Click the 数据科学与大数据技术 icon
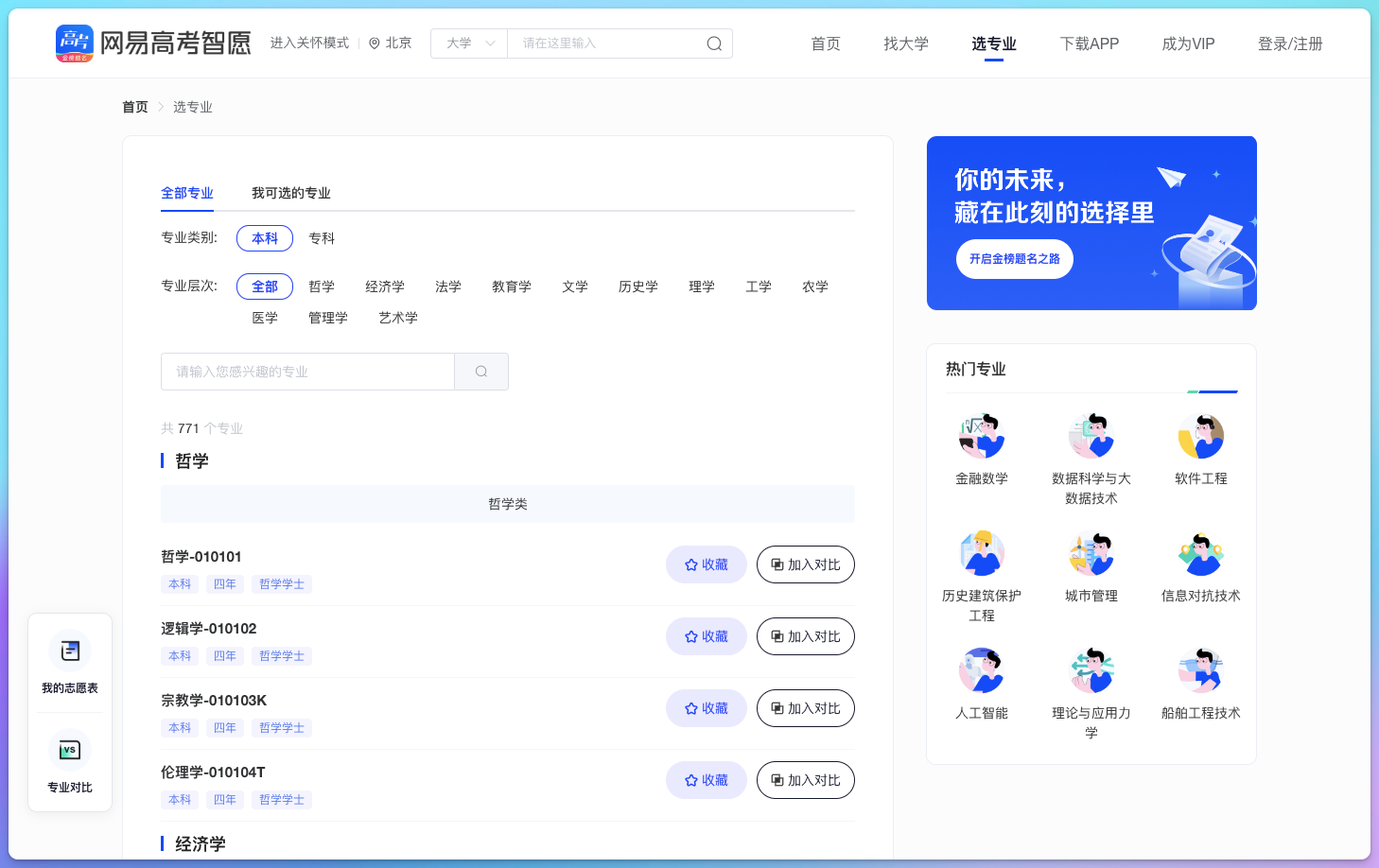The image size is (1379, 868). coord(1091,437)
